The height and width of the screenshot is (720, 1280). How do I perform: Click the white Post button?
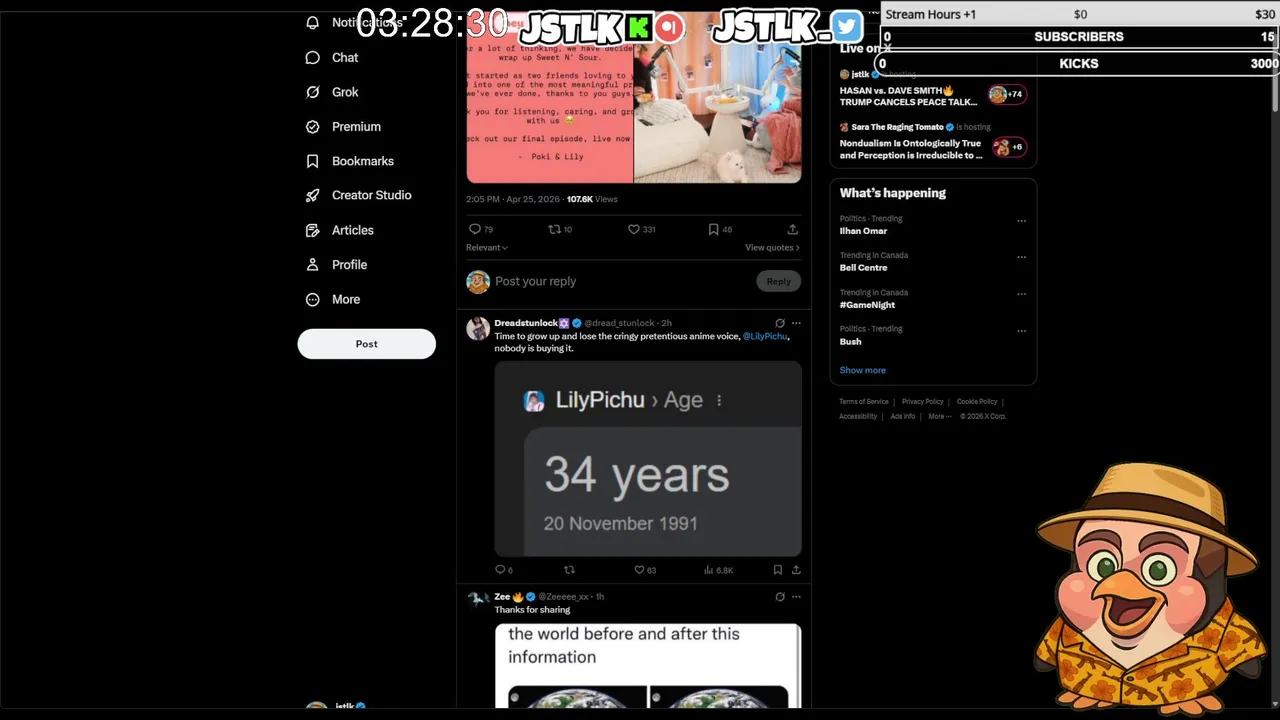(x=367, y=344)
